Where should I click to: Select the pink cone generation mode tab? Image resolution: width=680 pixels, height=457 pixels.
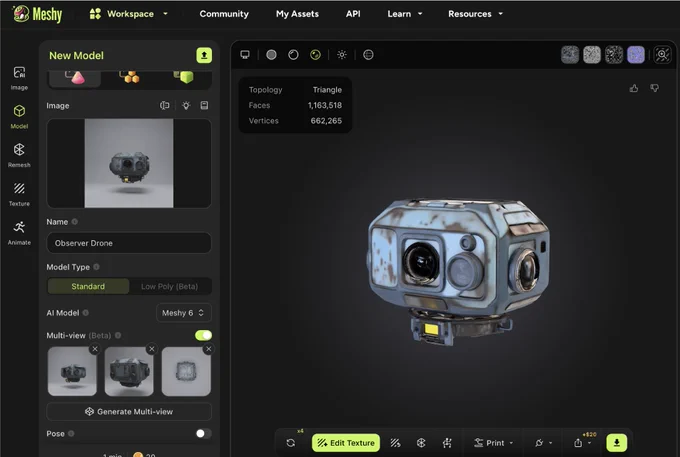pos(75,78)
